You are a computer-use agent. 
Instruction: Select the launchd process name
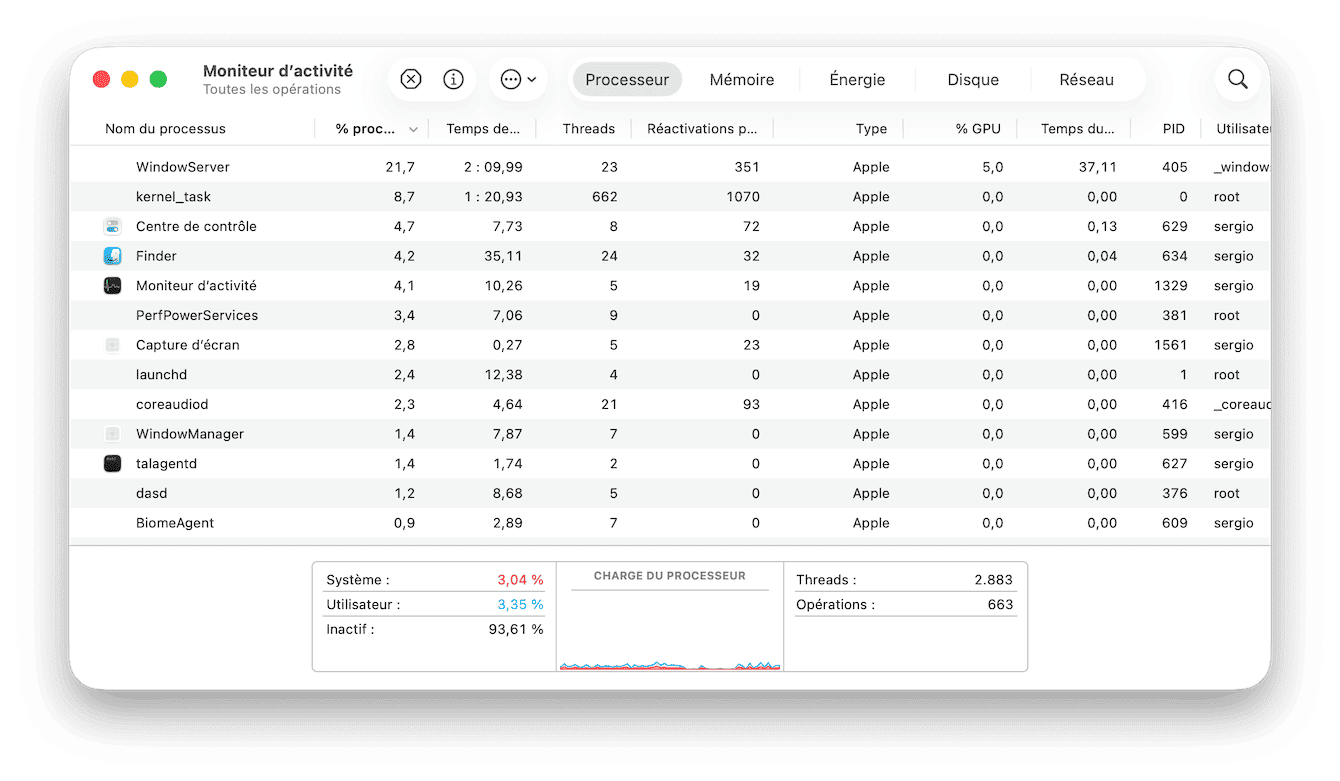pyautogui.click(x=161, y=375)
